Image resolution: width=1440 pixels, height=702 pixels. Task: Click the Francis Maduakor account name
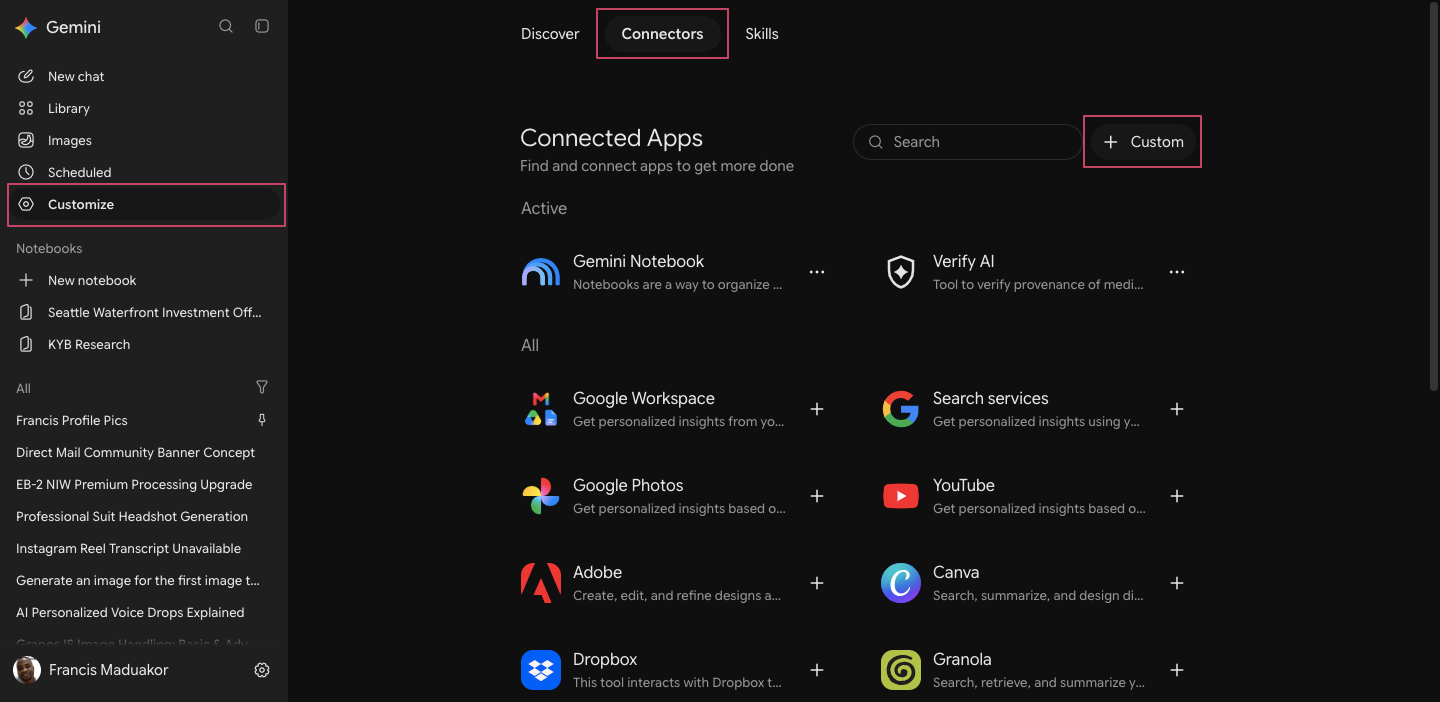click(x=108, y=670)
